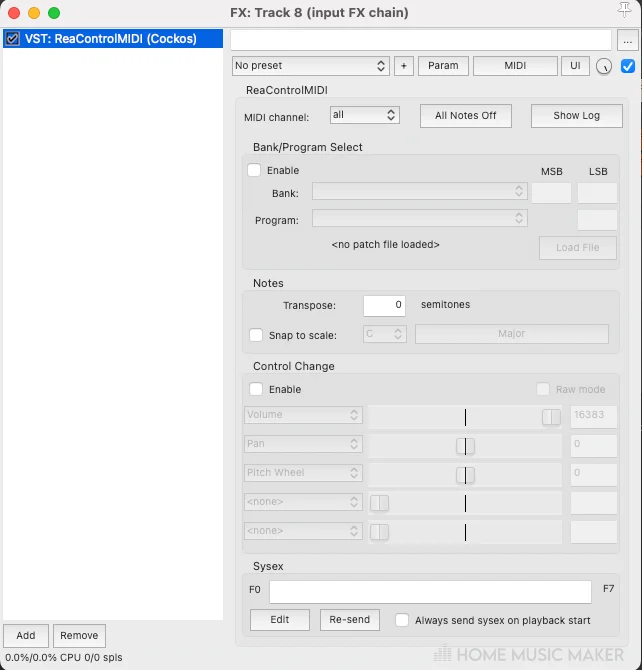Click the Param button
This screenshot has width=642, height=670.
tap(443, 66)
